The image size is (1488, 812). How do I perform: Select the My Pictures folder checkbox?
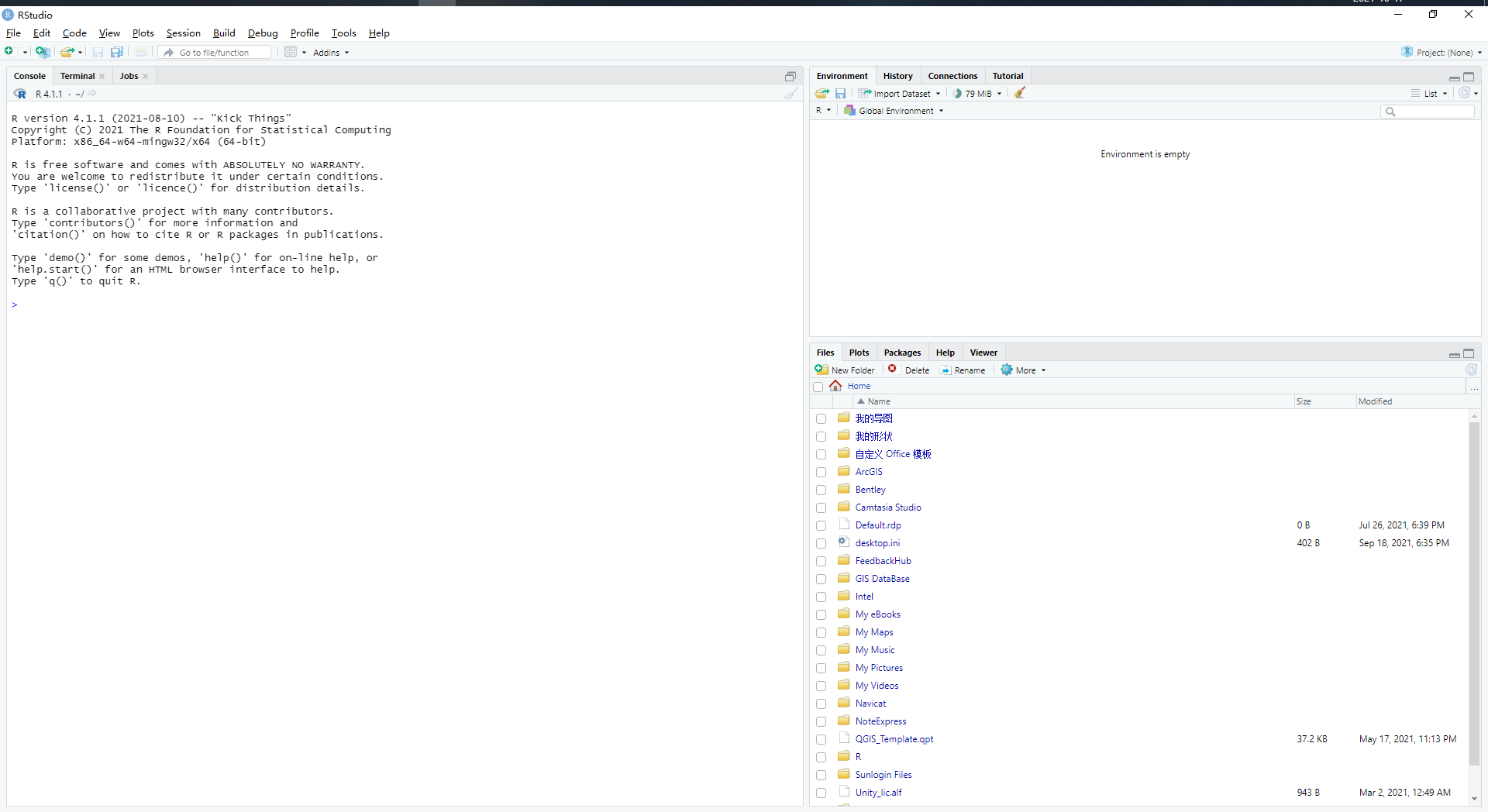coord(821,668)
